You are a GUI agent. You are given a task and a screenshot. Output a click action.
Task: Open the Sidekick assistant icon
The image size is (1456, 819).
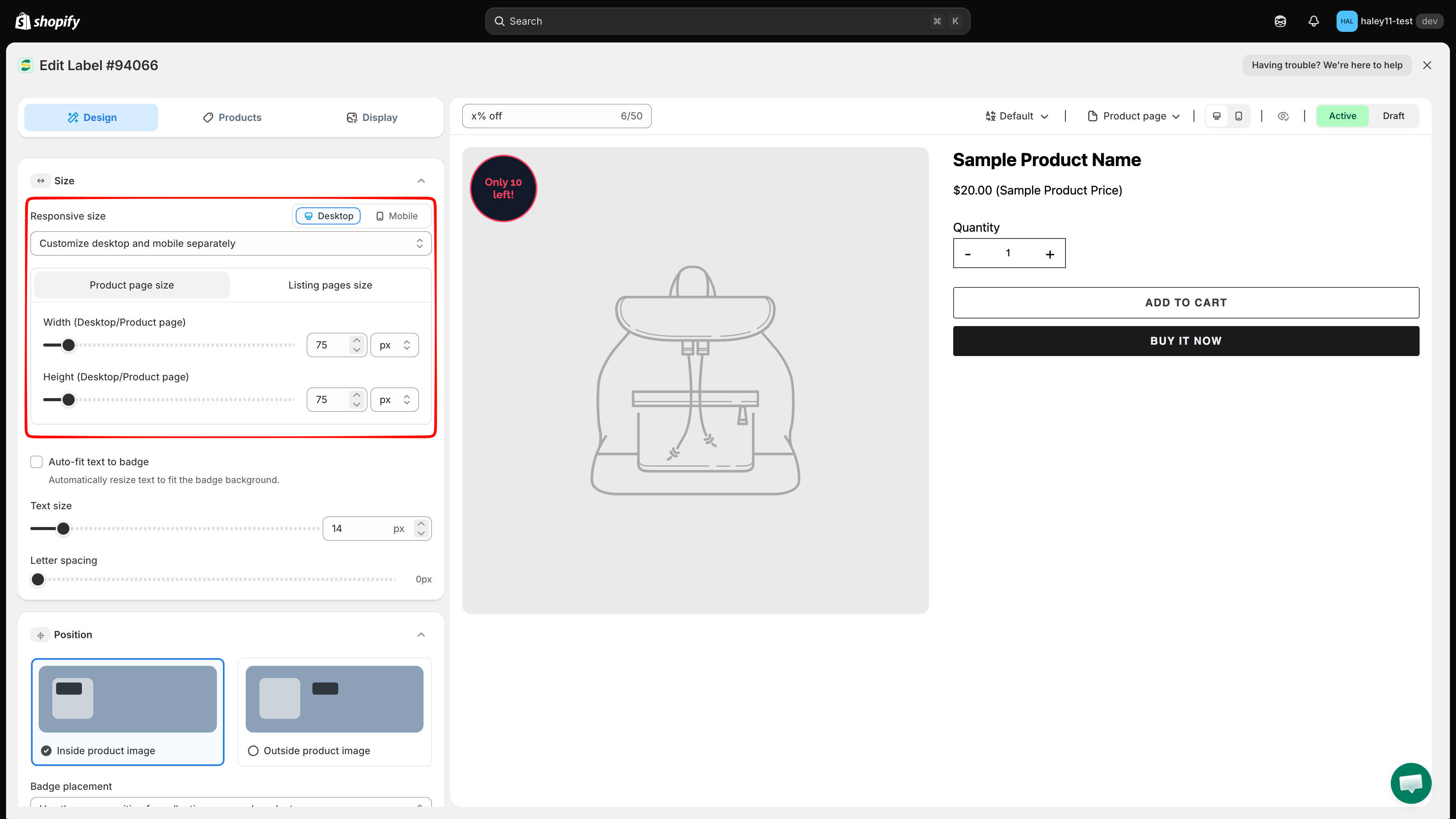coord(1280,21)
